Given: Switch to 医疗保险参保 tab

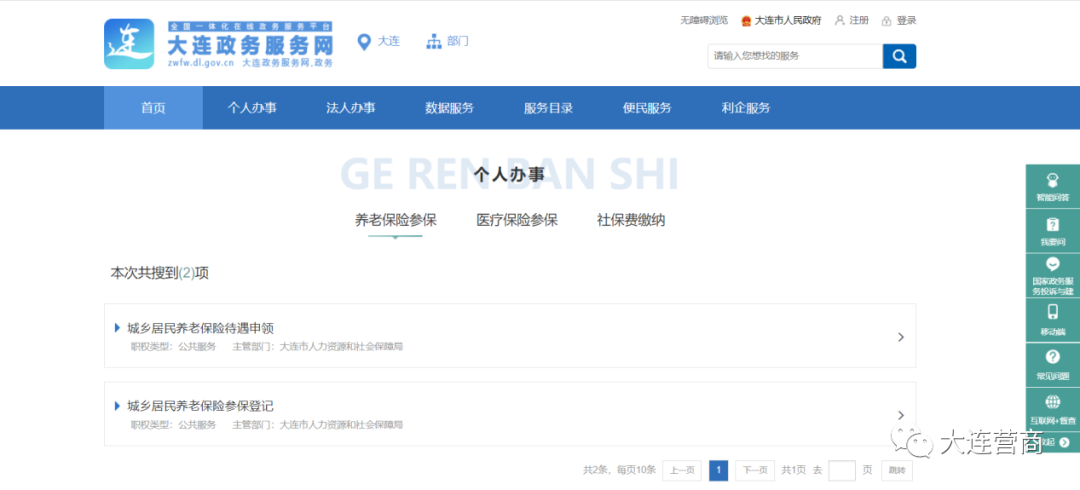Looking at the screenshot, I should [x=517, y=220].
